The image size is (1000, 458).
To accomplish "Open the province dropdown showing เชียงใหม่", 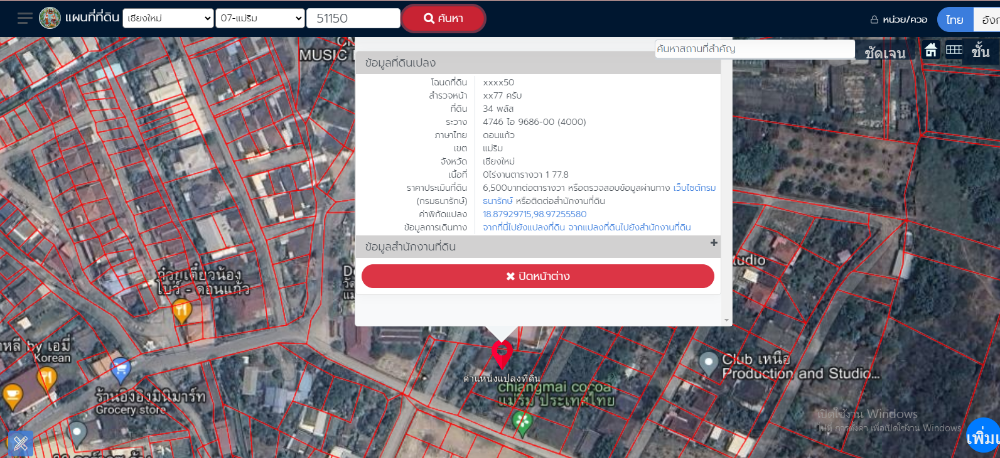I will click(x=168, y=18).
